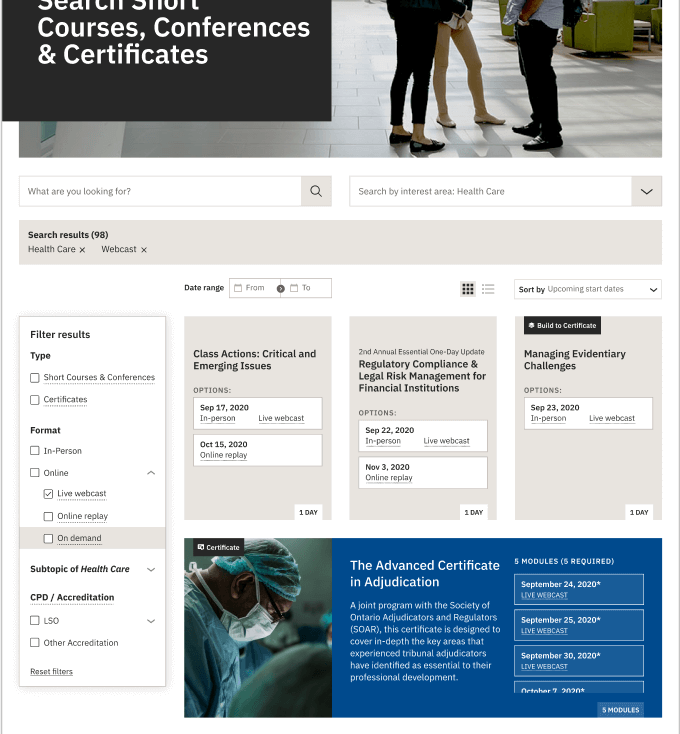This screenshot has width=680, height=734.
Task: Open September 25, 2020 live webcast module
Action: pos(579,625)
